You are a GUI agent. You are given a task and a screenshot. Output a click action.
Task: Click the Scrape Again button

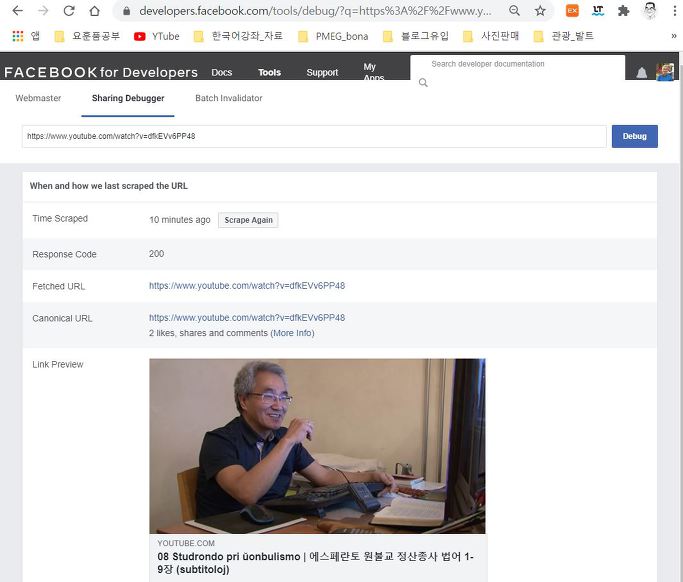(x=248, y=220)
